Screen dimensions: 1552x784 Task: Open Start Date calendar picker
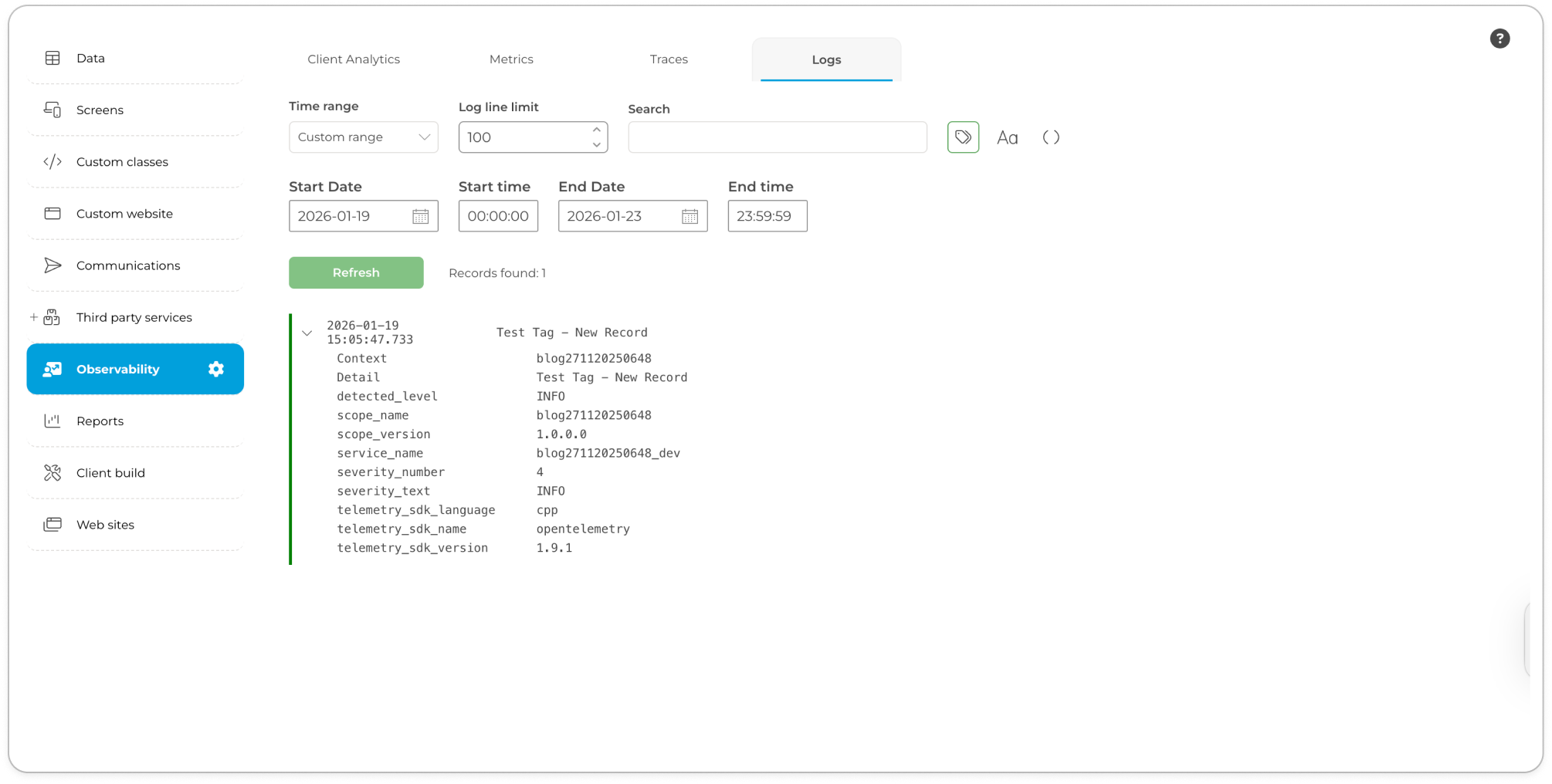point(420,217)
